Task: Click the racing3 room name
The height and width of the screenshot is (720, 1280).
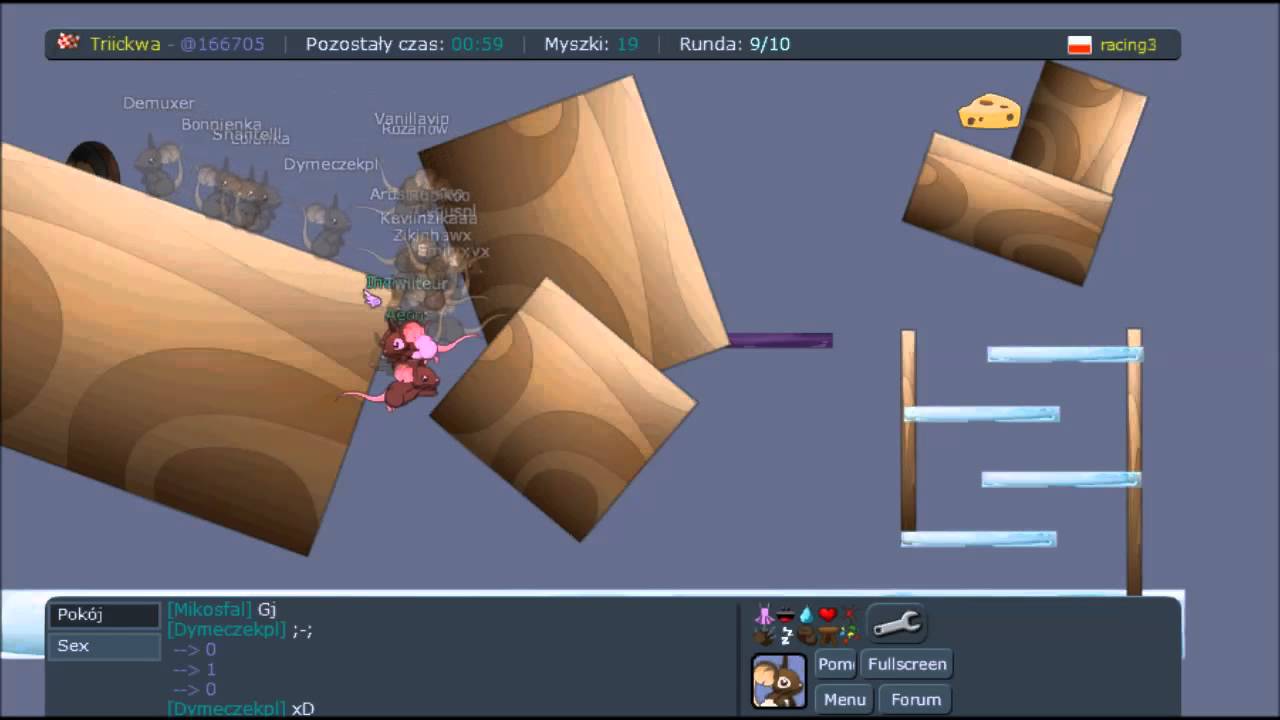Action: point(1128,44)
